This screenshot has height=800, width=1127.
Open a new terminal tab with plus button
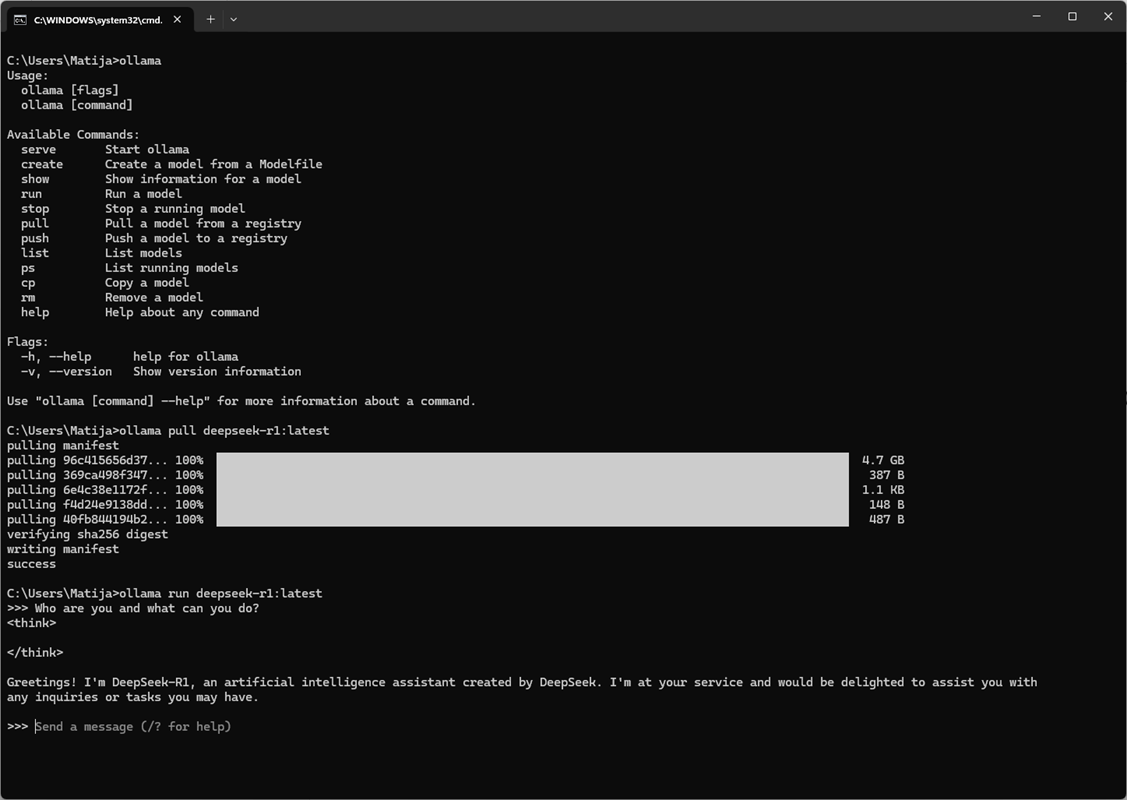(210, 19)
